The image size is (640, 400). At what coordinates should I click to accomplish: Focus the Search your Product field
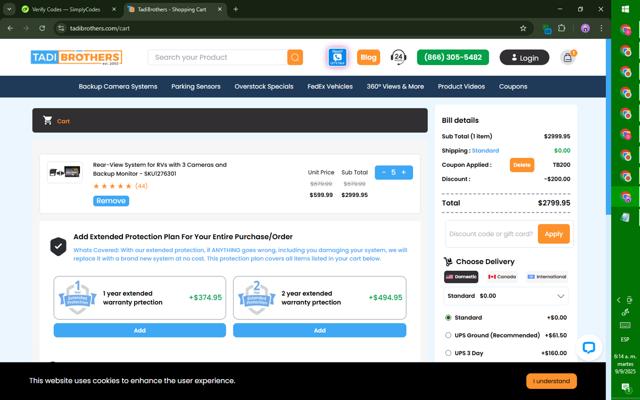(218, 58)
